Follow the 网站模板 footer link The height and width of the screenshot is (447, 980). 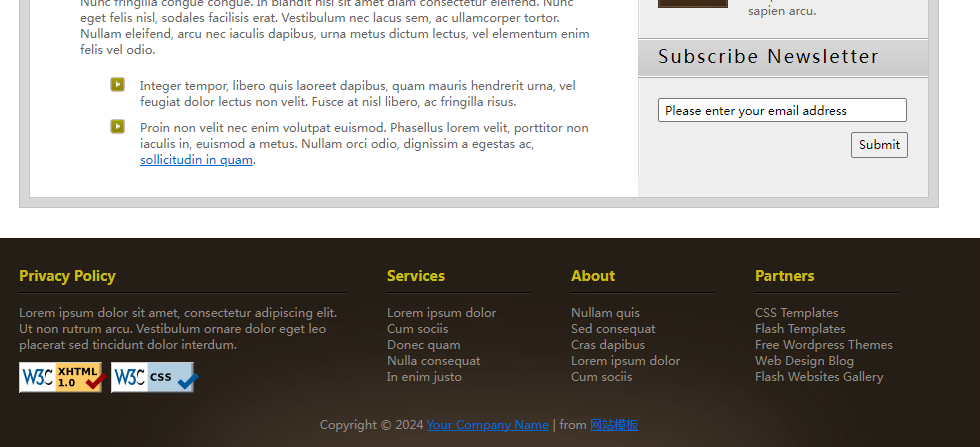[614, 425]
